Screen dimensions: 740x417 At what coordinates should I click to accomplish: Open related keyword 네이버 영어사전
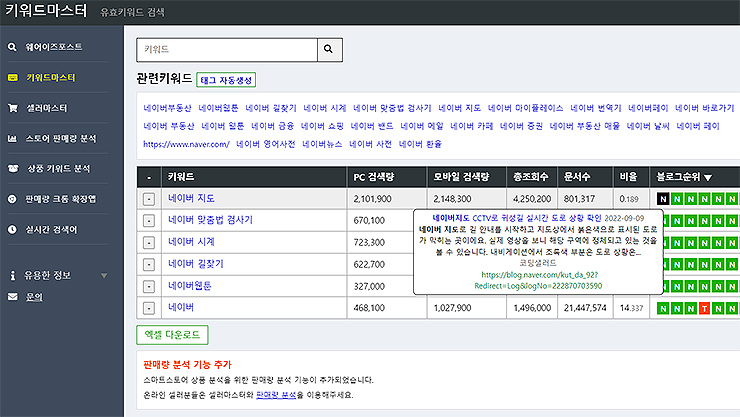266,144
